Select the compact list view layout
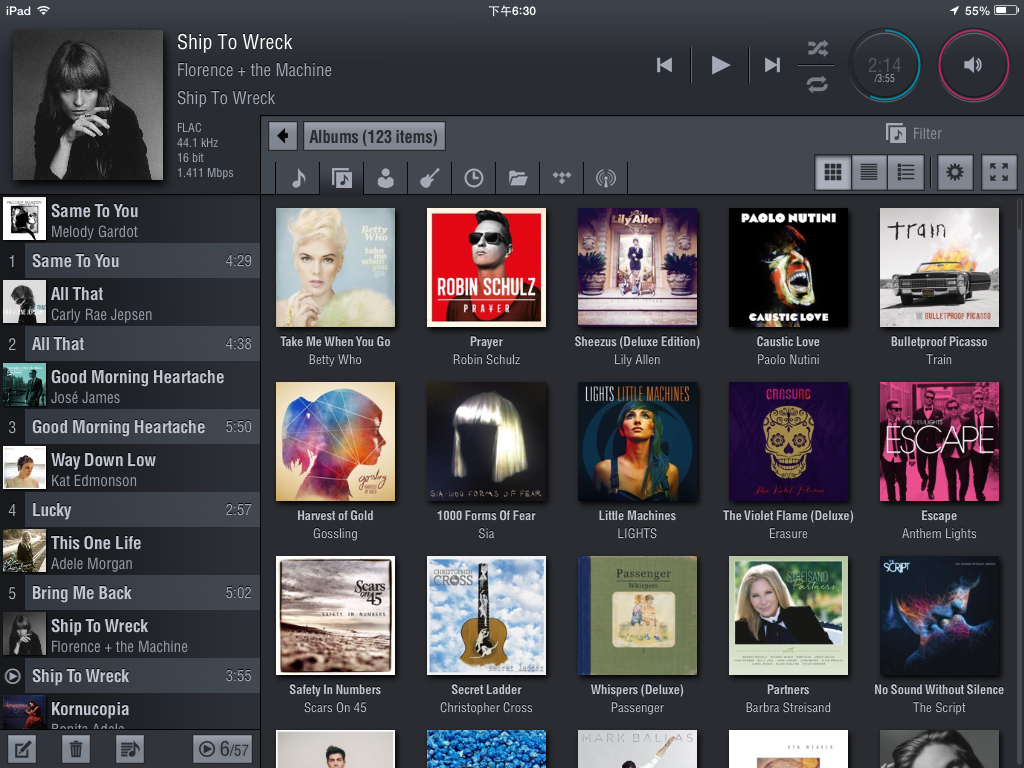This screenshot has height=768, width=1024. [869, 172]
